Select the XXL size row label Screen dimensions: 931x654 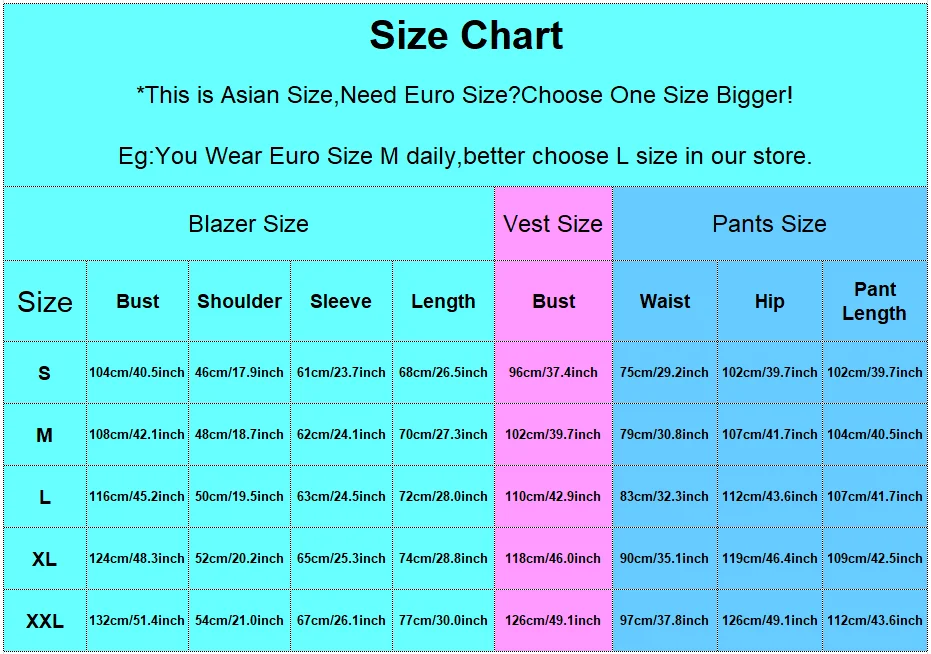(45, 621)
